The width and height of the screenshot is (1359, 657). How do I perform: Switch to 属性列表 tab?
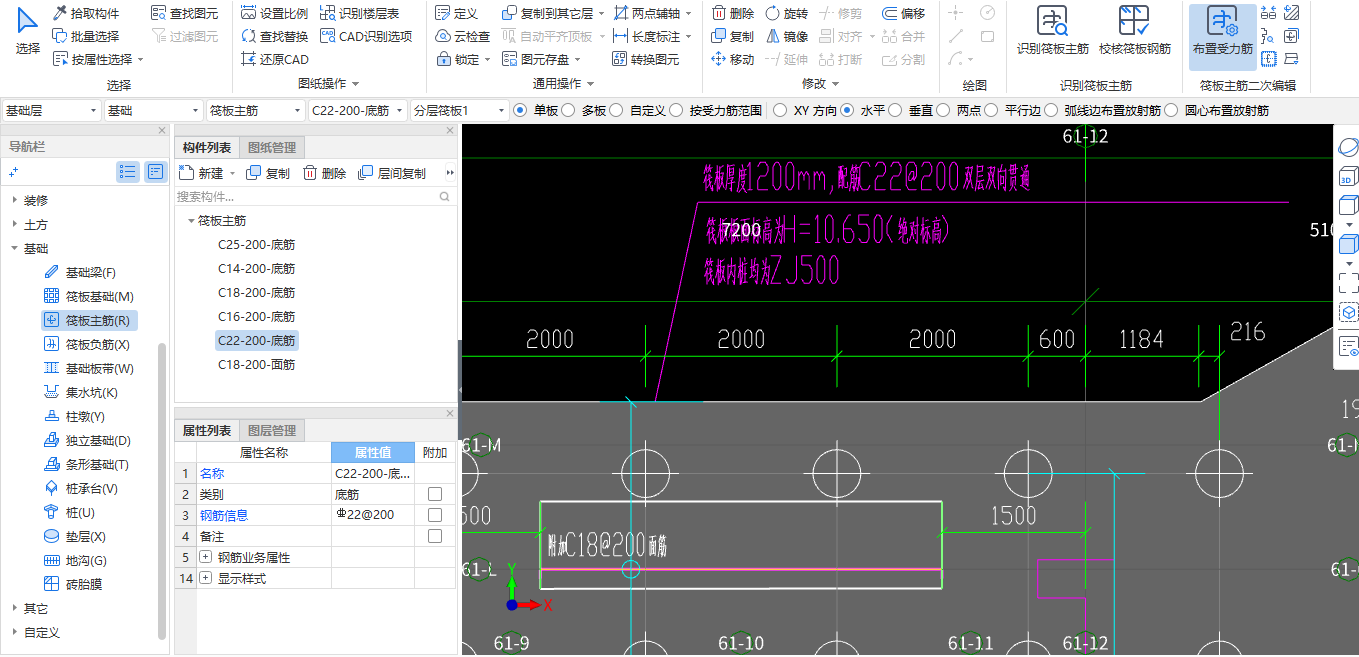[x=207, y=431]
